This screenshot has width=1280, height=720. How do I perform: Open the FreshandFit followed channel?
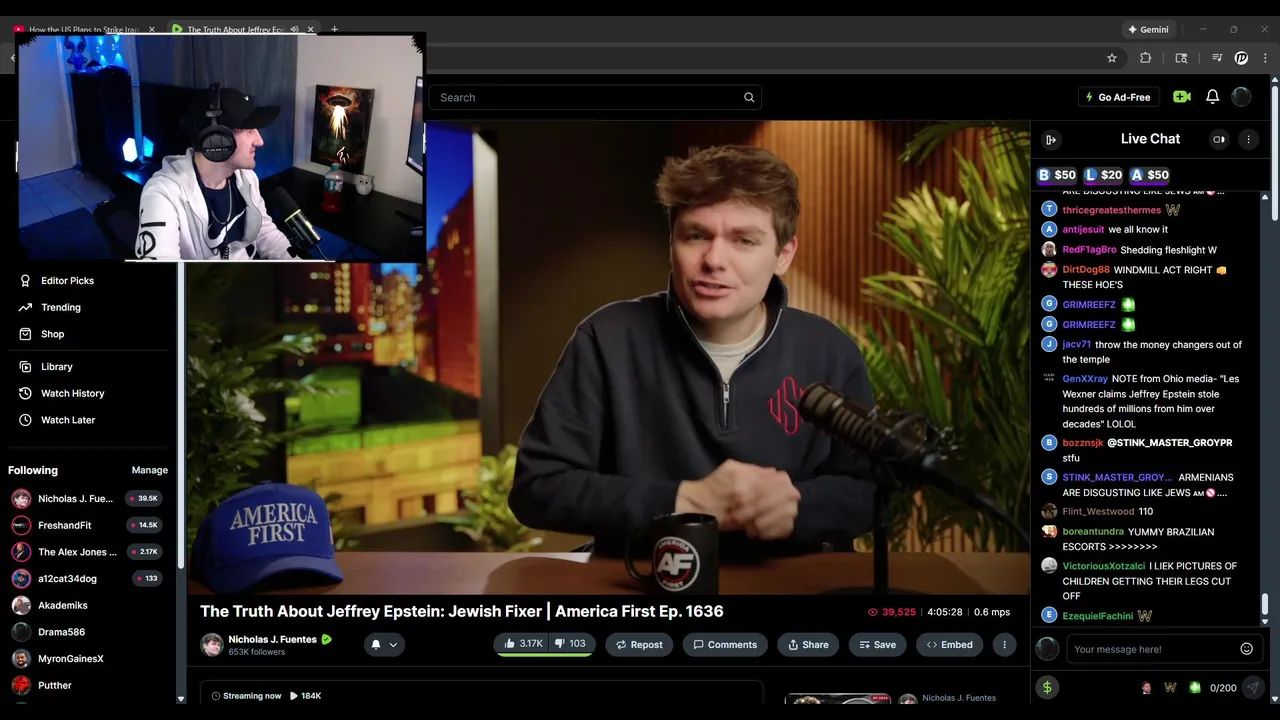[88, 525]
